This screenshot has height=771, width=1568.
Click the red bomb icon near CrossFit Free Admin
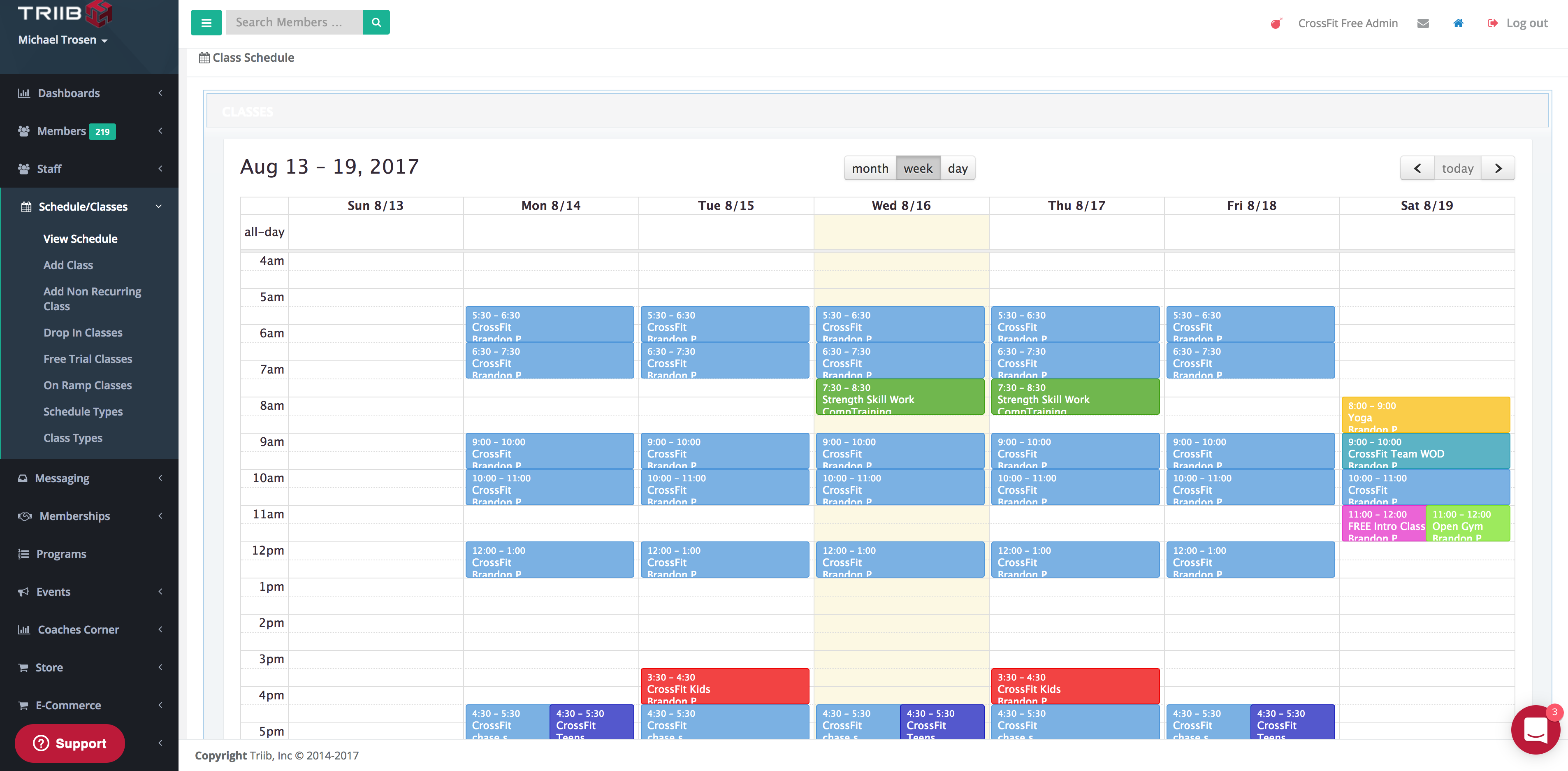pyautogui.click(x=1276, y=23)
